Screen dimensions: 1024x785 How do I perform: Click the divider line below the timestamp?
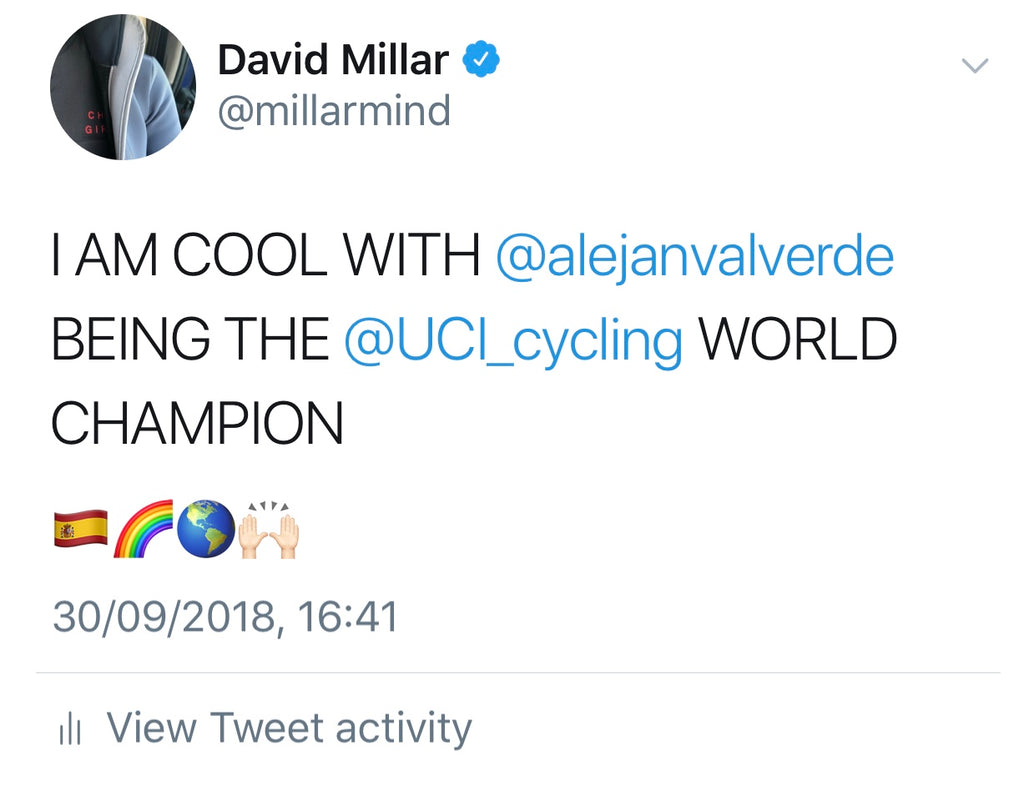(518, 673)
